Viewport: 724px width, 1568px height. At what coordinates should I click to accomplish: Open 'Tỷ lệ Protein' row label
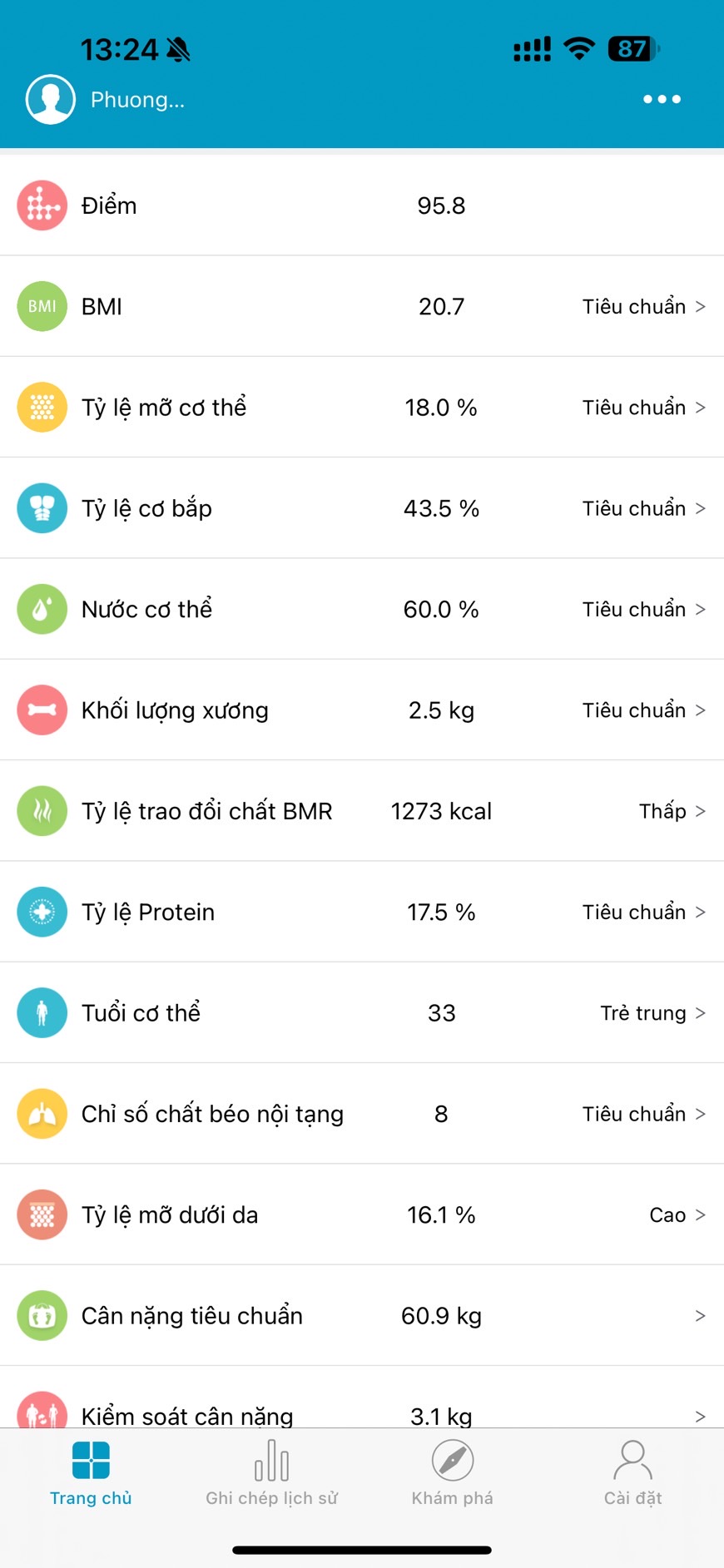pyautogui.click(x=148, y=913)
